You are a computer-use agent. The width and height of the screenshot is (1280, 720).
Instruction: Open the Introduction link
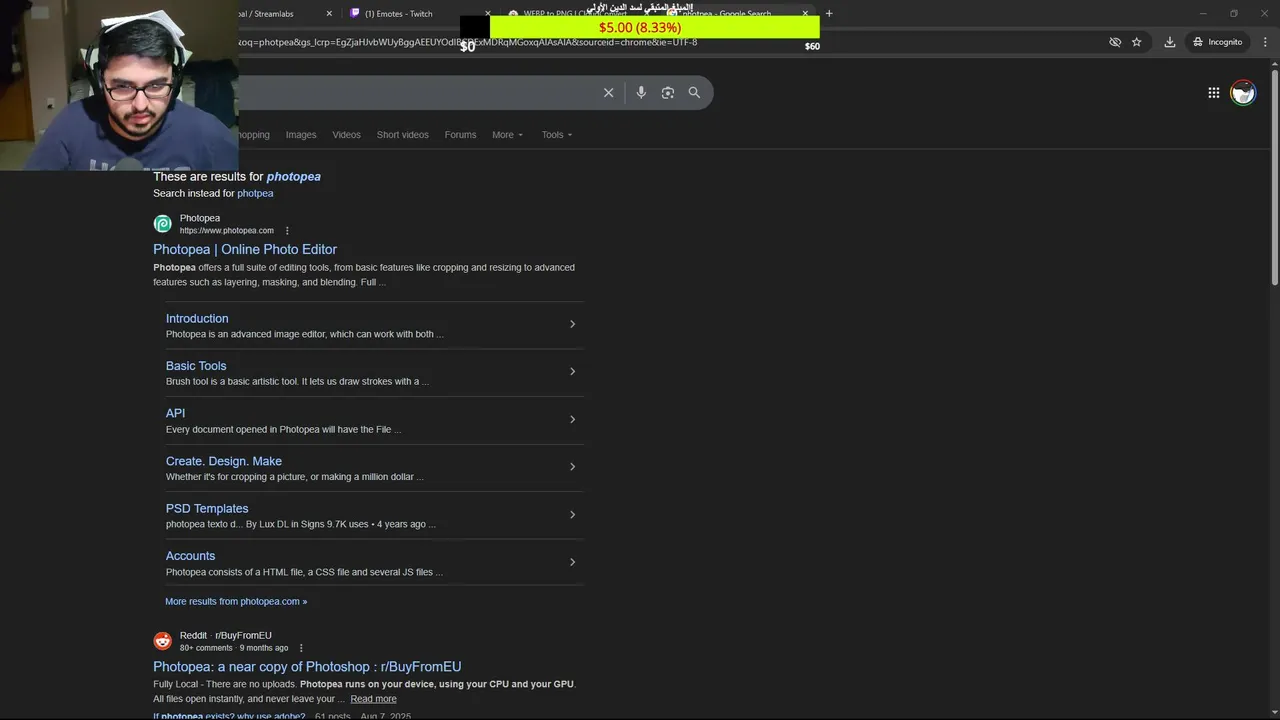pyautogui.click(x=197, y=318)
